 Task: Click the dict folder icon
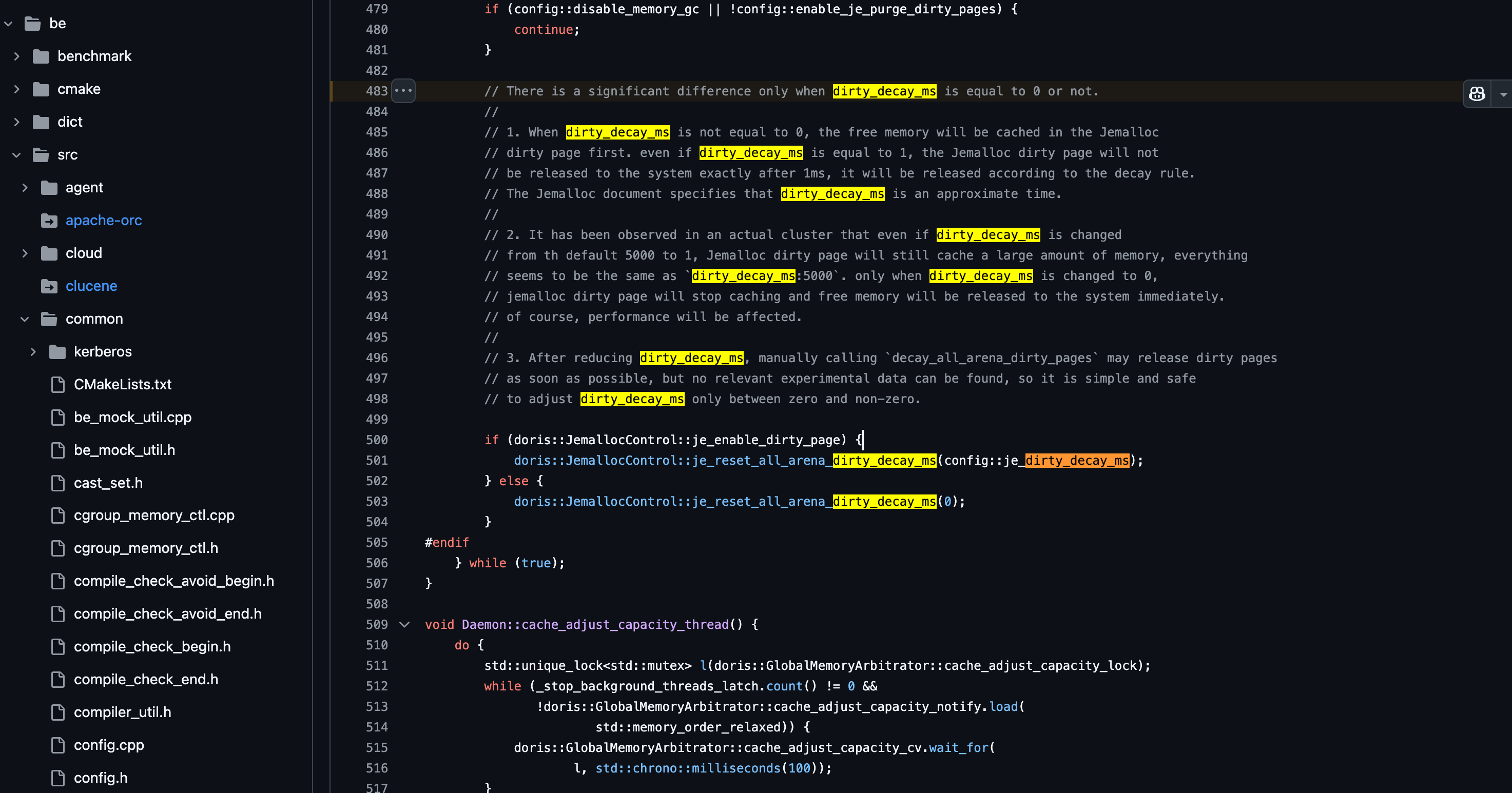pyautogui.click(x=41, y=122)
